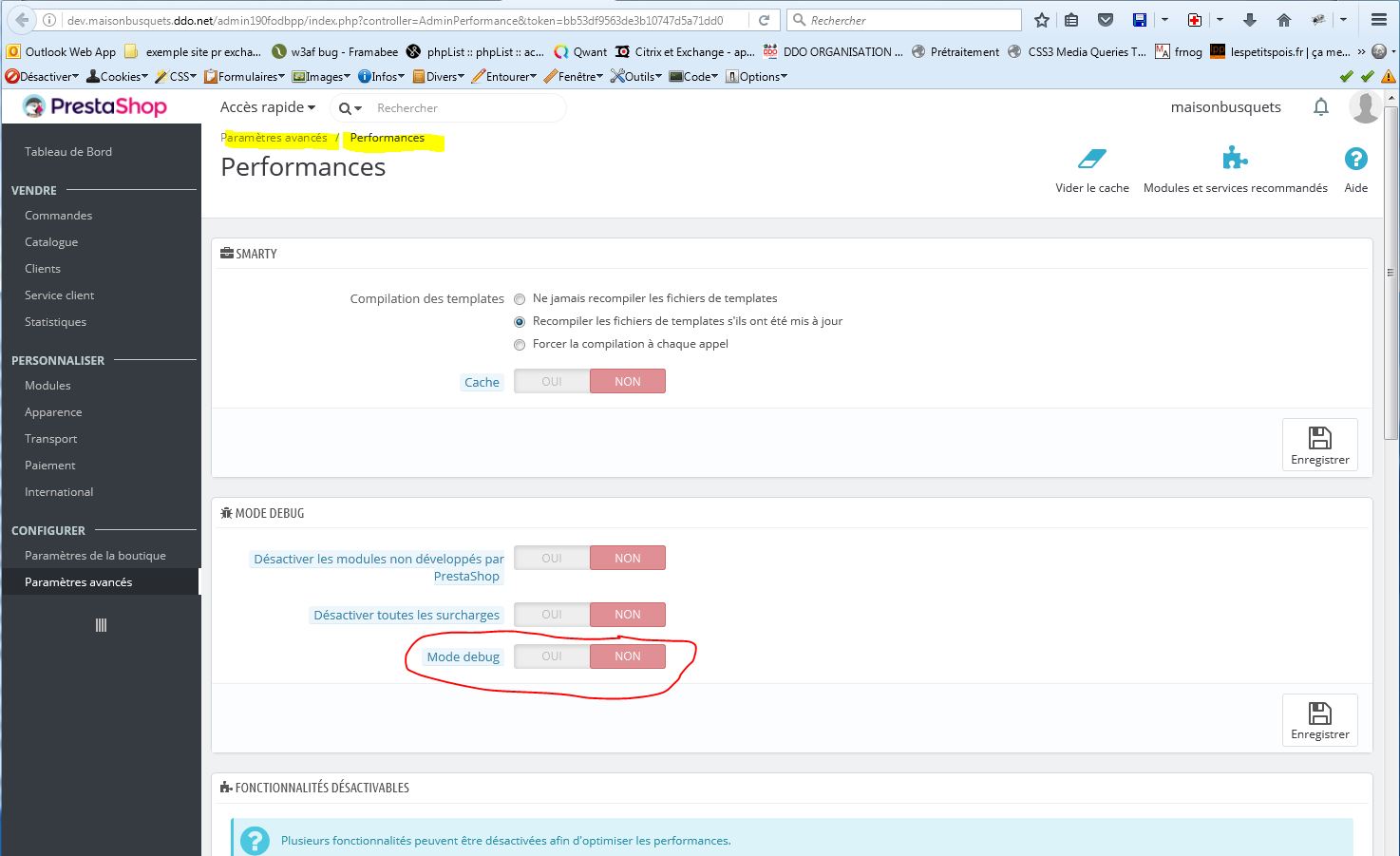
Task: Expand the Accès rapide dropdown
Action: tap(267, 107)
